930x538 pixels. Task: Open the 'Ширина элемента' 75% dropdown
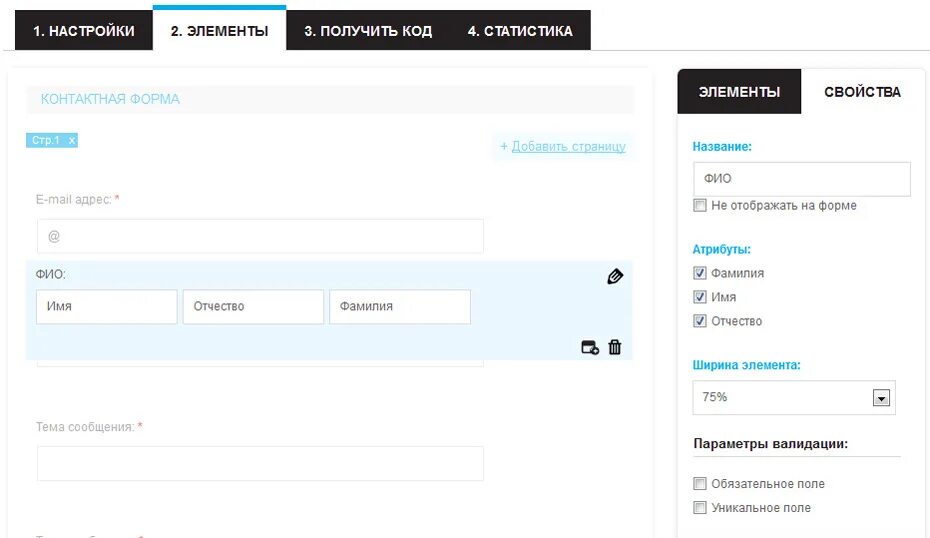[x=794, y=397]
